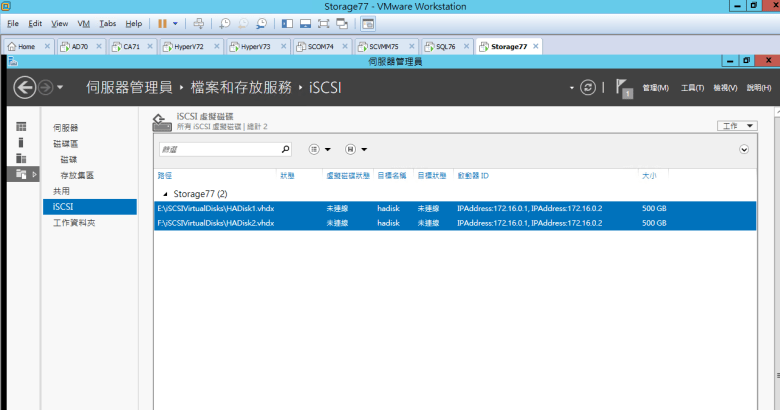Viewport: 780px width, 410px height.
Task: Click the Server Manager refresh icon
Action: pyautogui.click(x=589, y=88)
